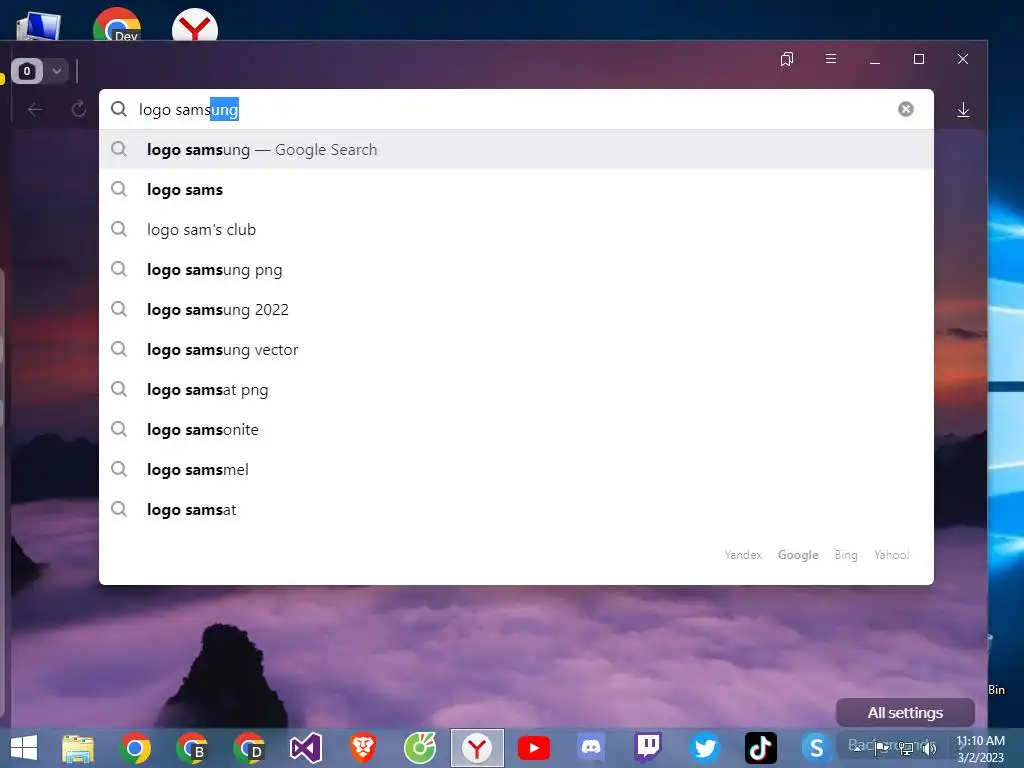Open Coc Coc browser from taskbar
Viewport: 1024px width, 768px height.
[420, 748]
